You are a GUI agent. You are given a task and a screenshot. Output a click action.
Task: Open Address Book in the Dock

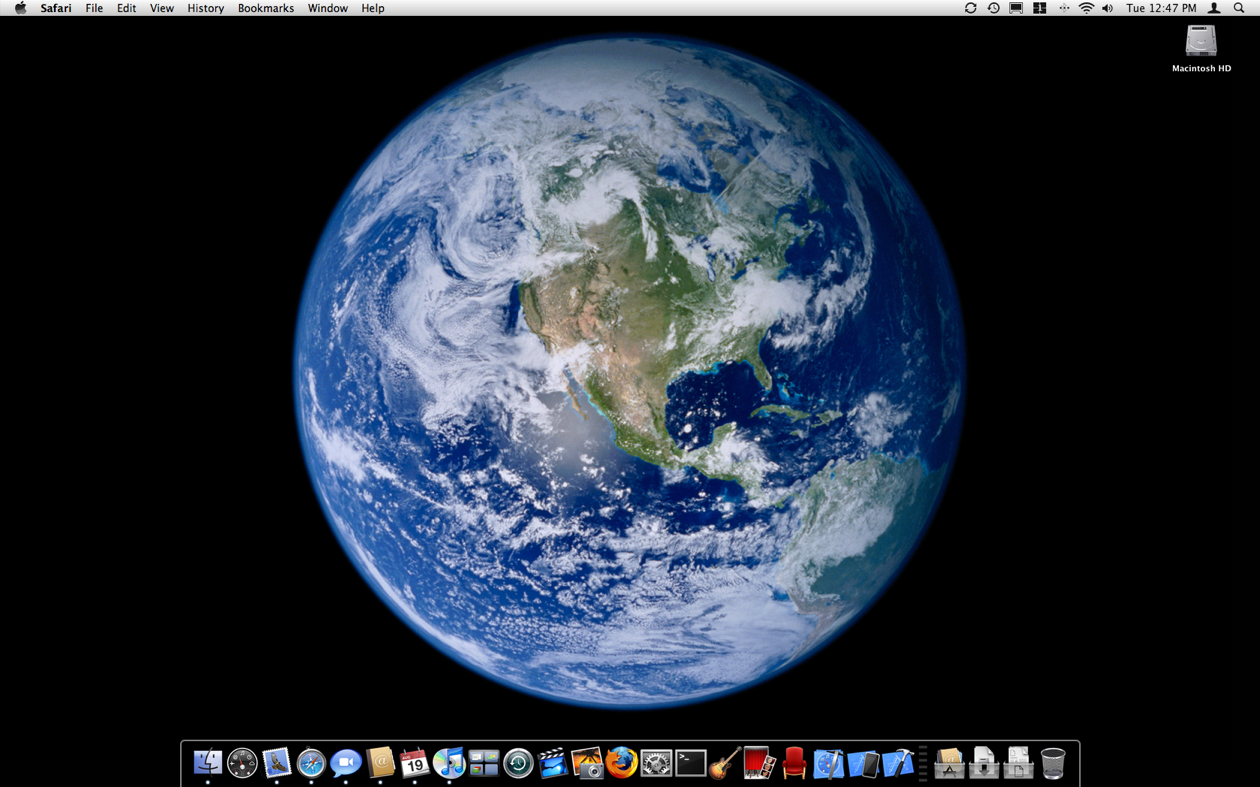point(380,763)
